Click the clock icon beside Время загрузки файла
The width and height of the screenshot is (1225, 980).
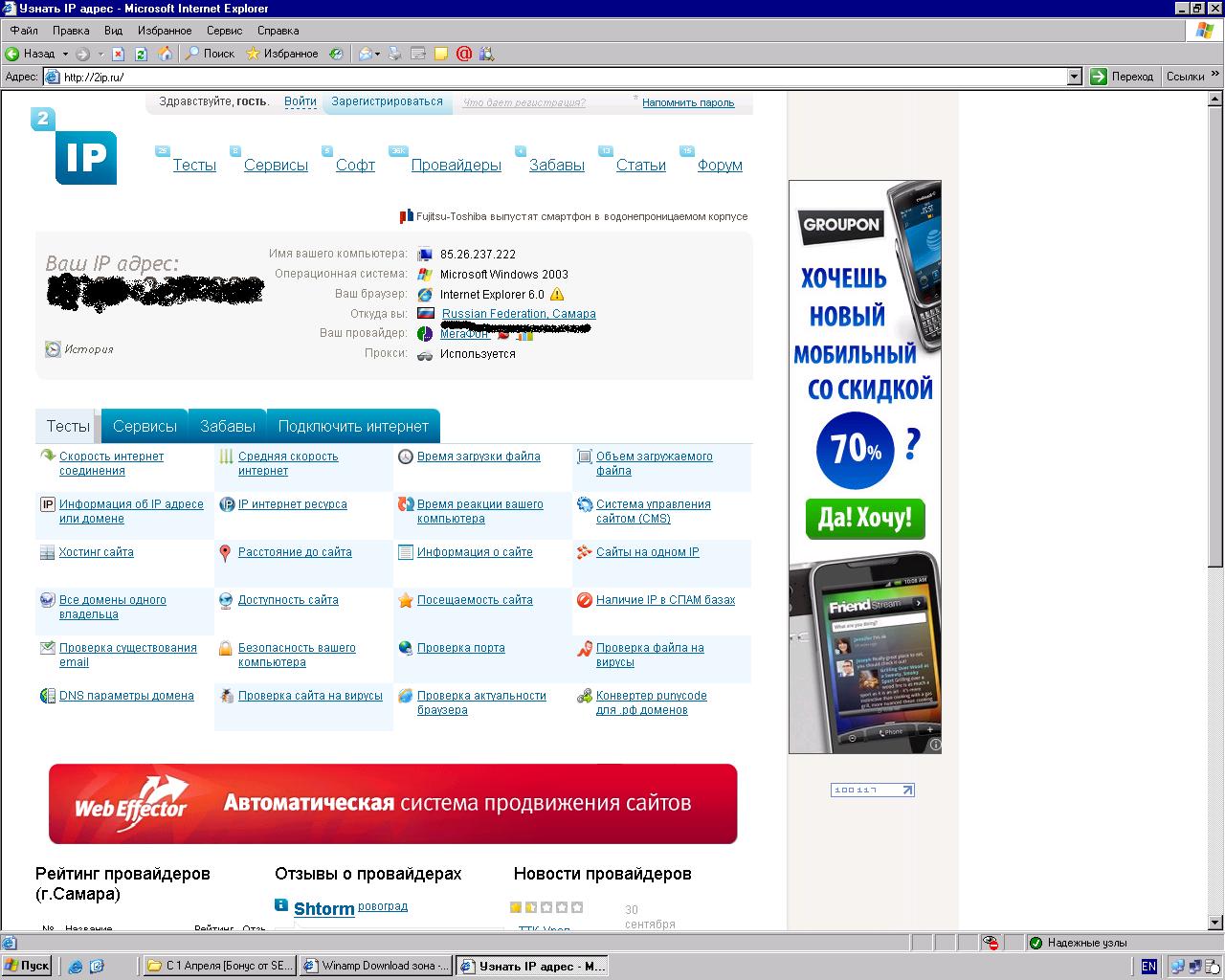click(x=405, y=457)
